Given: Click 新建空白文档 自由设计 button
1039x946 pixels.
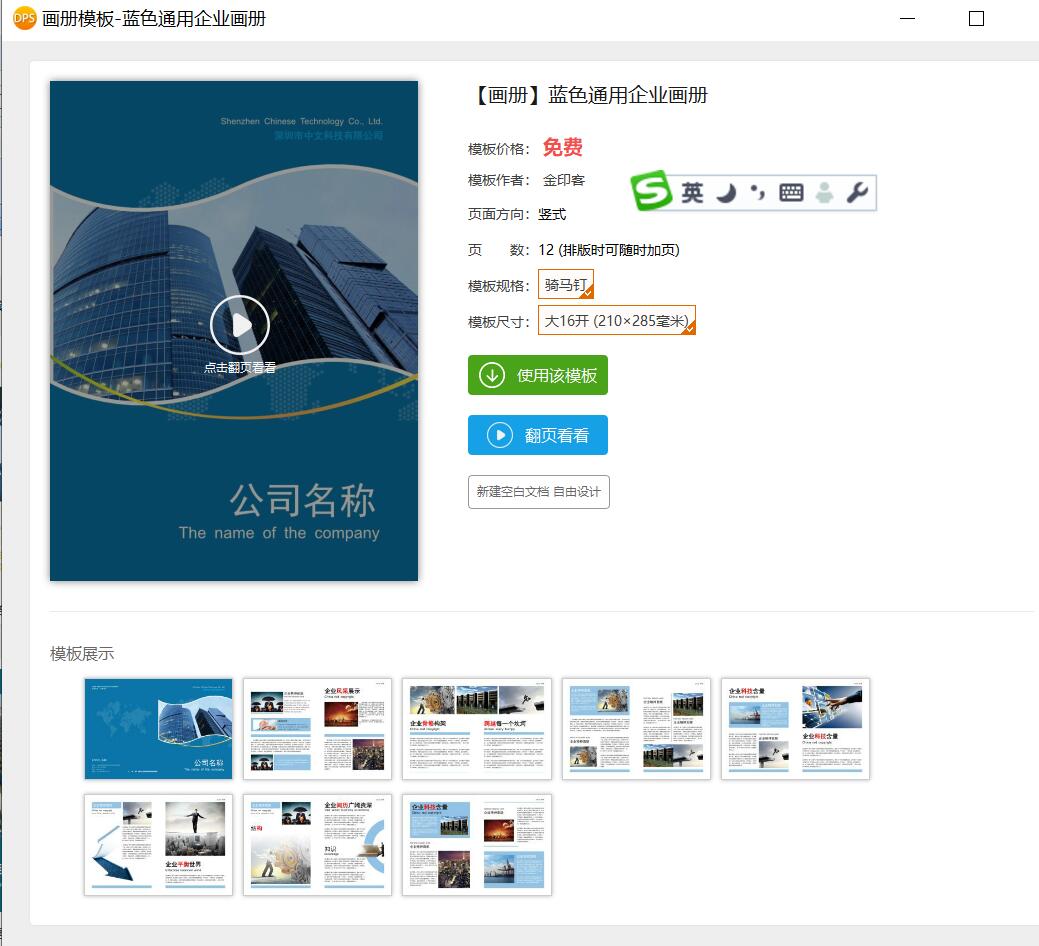Looking at the screenshot, I should pyautogui.click(x=538, y=492).
